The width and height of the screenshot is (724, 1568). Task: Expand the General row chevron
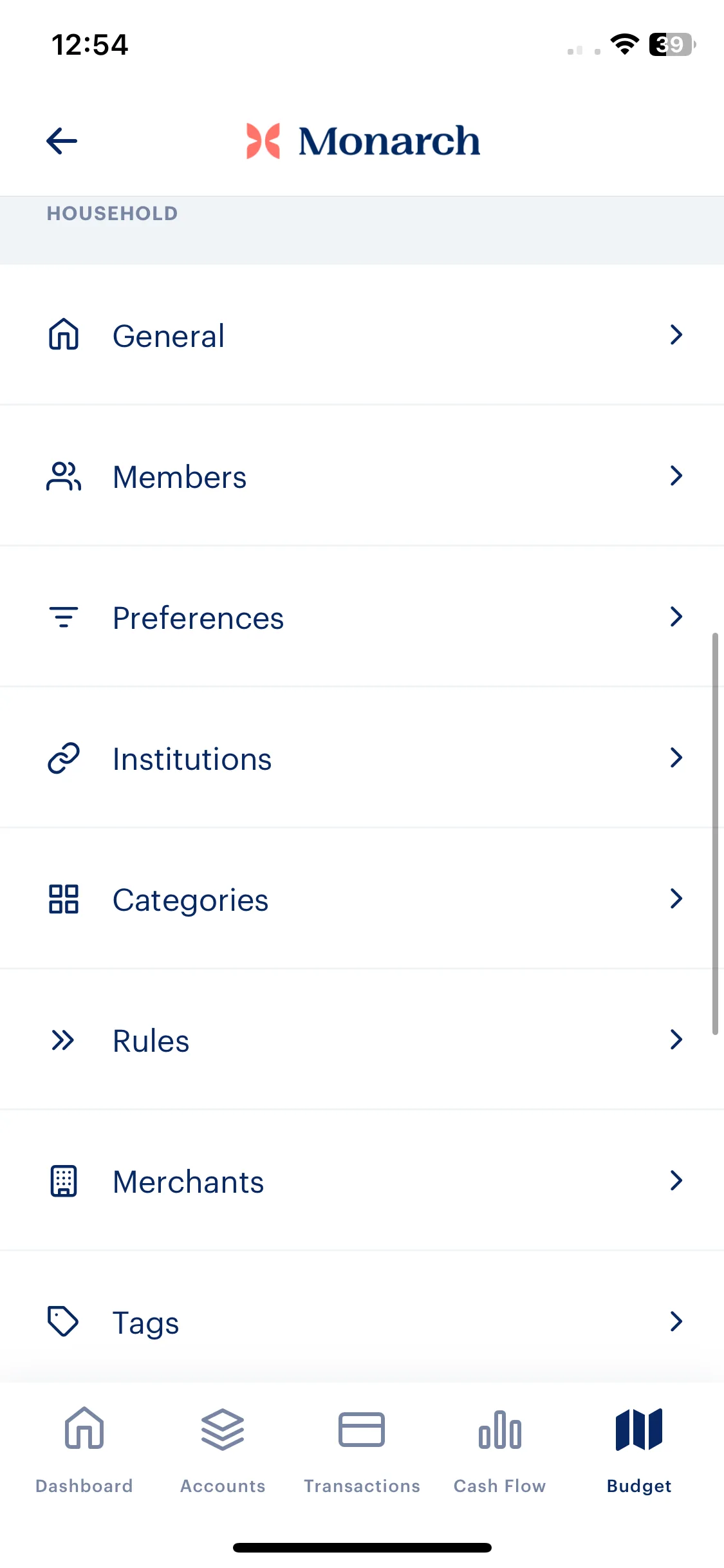pyautogui.click(x=676, y=335)
